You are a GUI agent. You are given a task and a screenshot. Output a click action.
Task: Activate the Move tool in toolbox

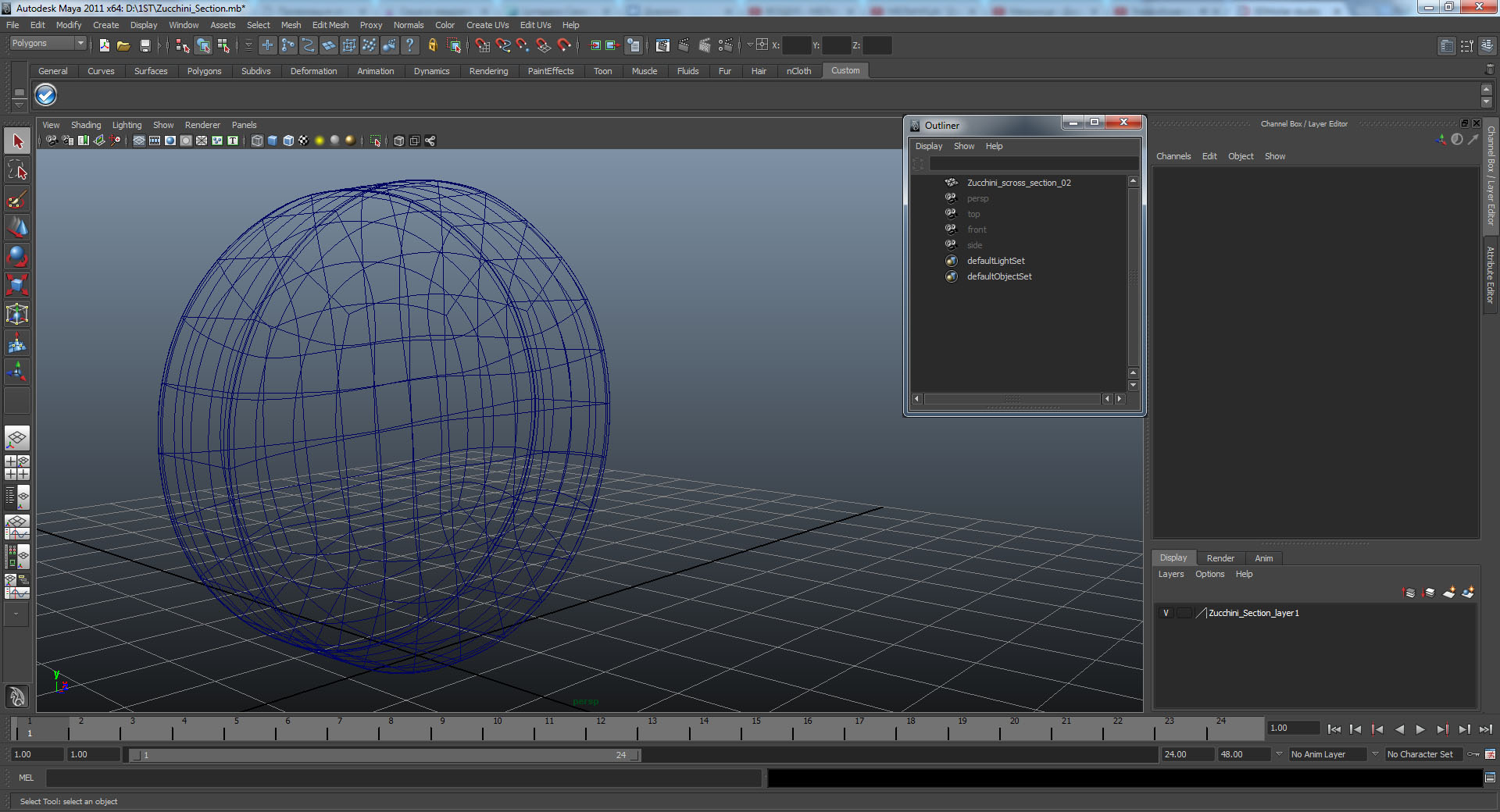click(x=17, y=228)
